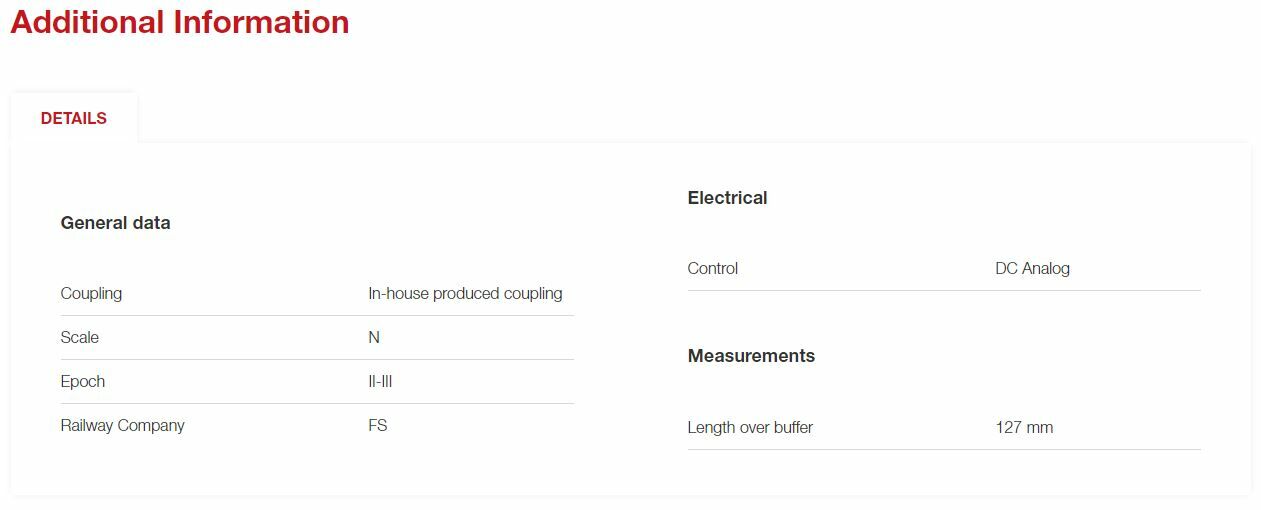Open the DETAILS tab
Viewport: 1261px width, 510px height.
74,118
